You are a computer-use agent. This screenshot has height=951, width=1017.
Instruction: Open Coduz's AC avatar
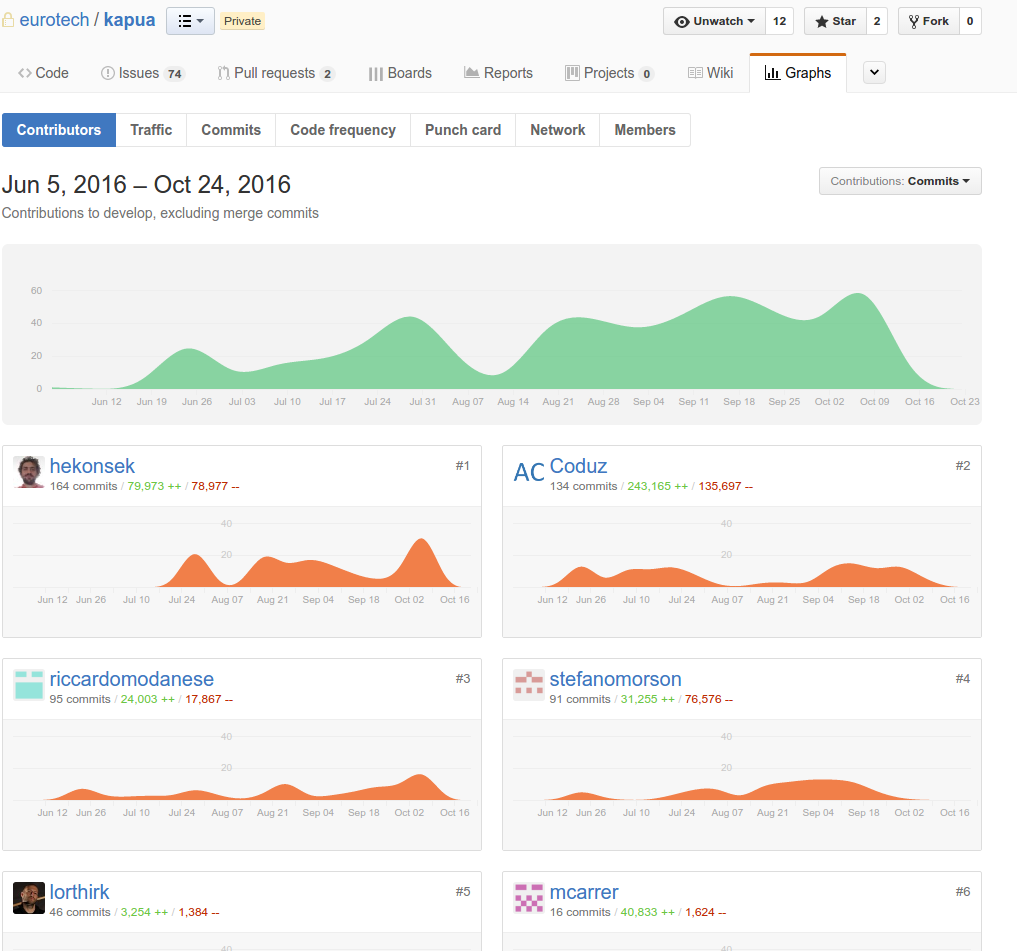[x=529, y=472]
